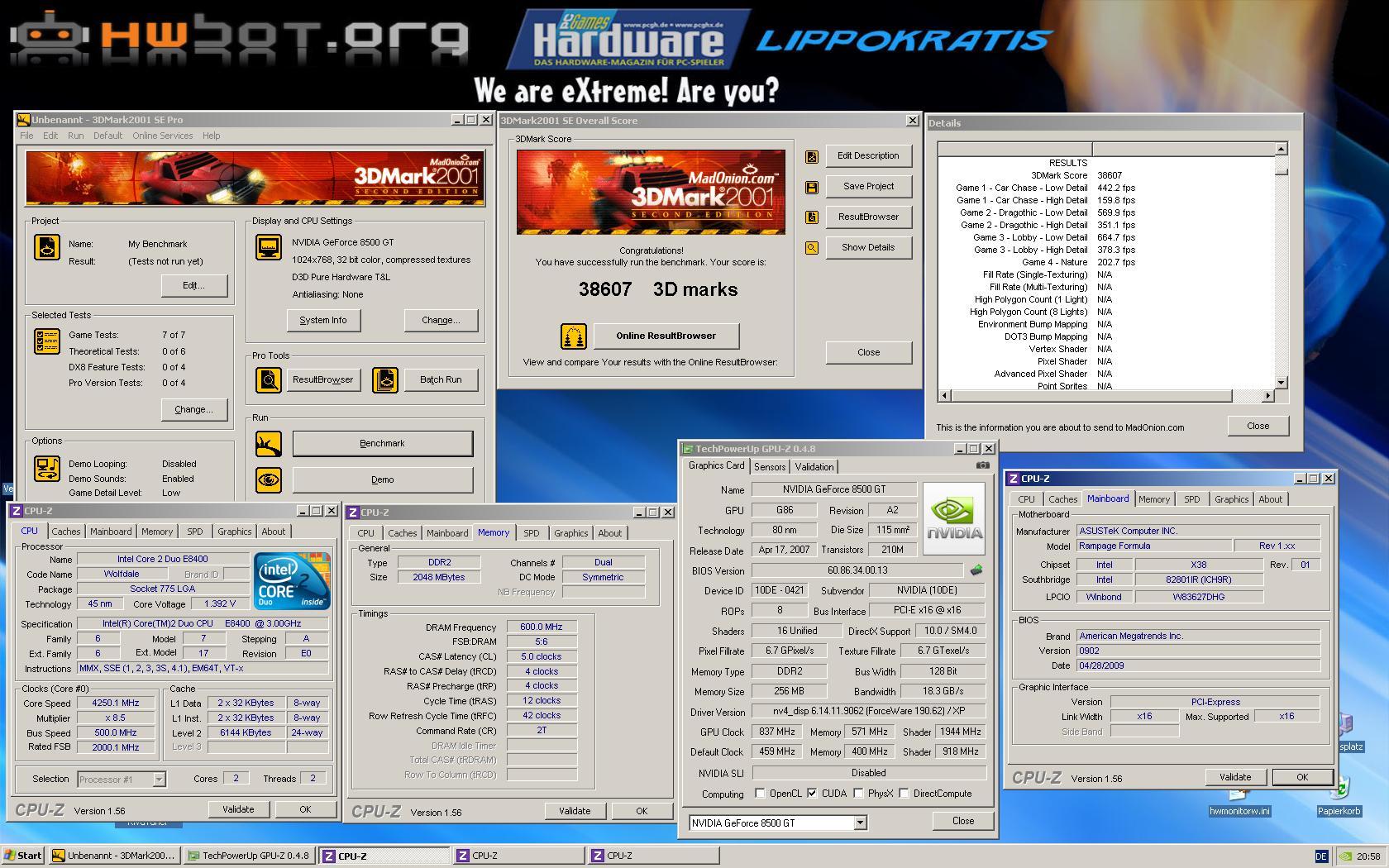Click the Benchmark button in Run section
This screenshot has width=1389, height=868.
(383, 443)
